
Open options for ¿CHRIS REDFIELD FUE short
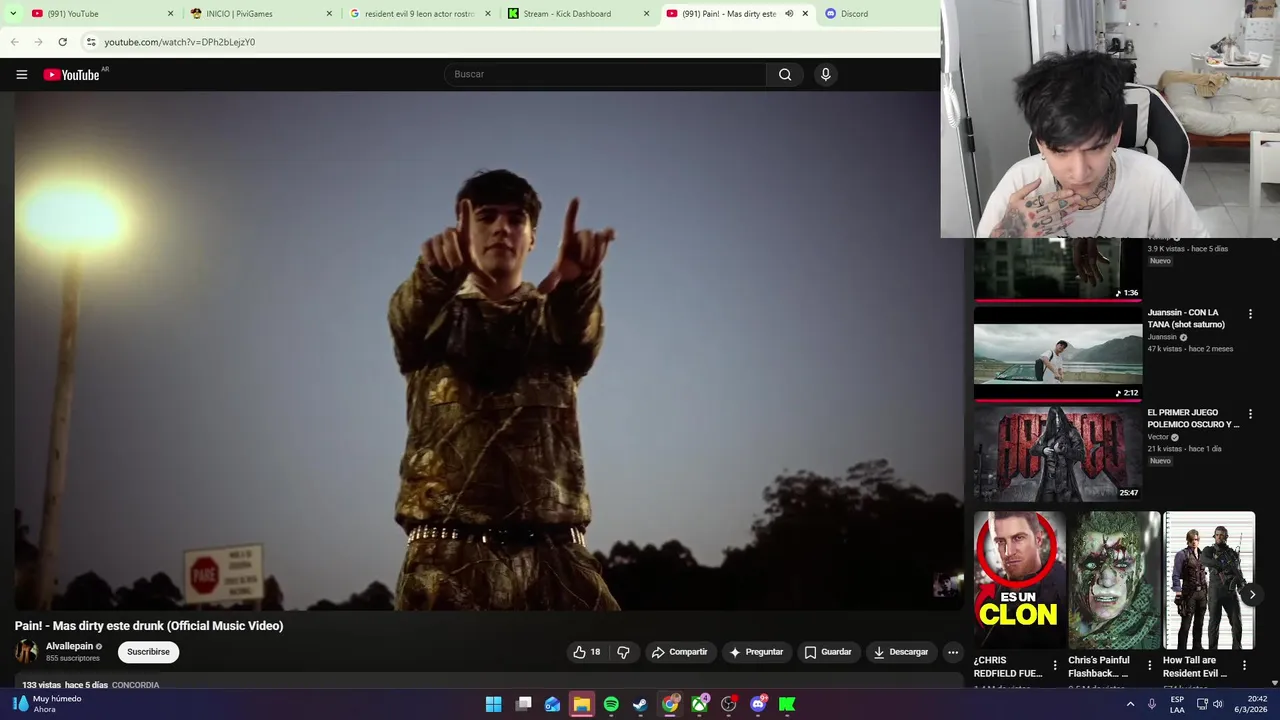[1054, 665]
